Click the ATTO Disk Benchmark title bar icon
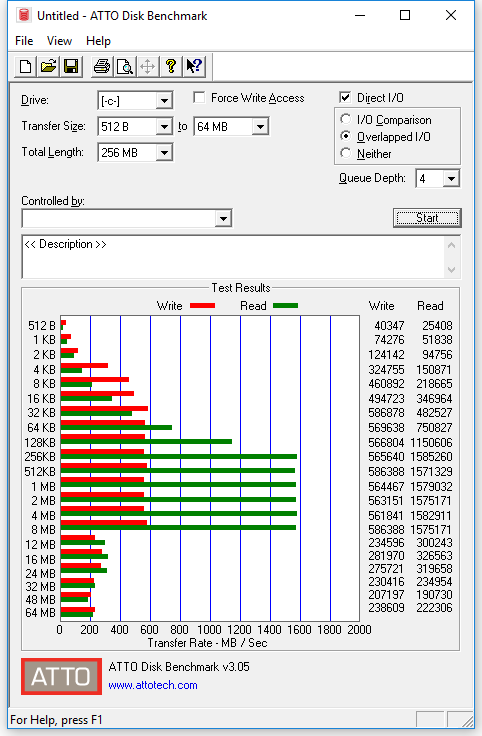The height and width of the screenshot is (736, 482). click(23, 15)
